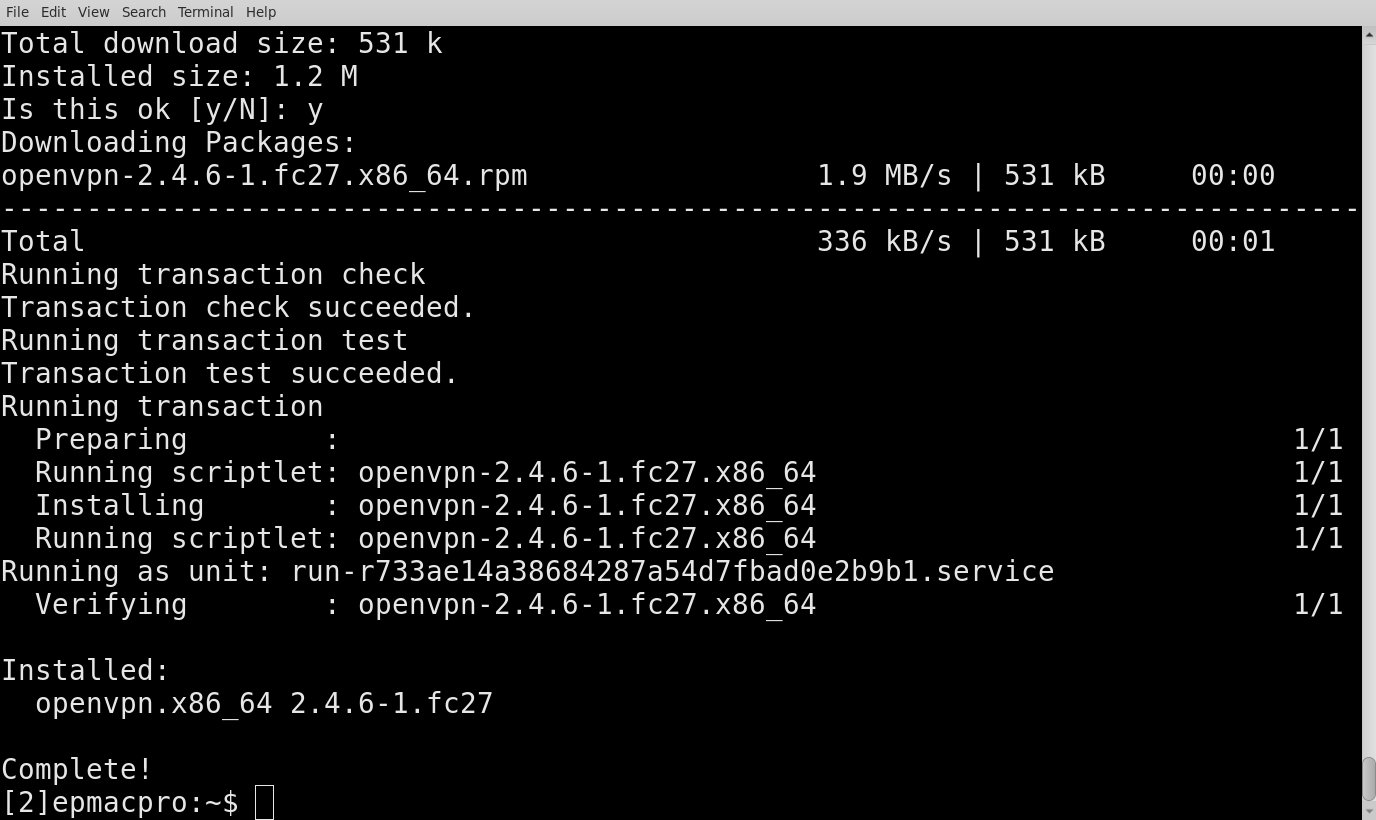
Task: Click the "Total download size: 531 k" line
Action: click(221, 43)
